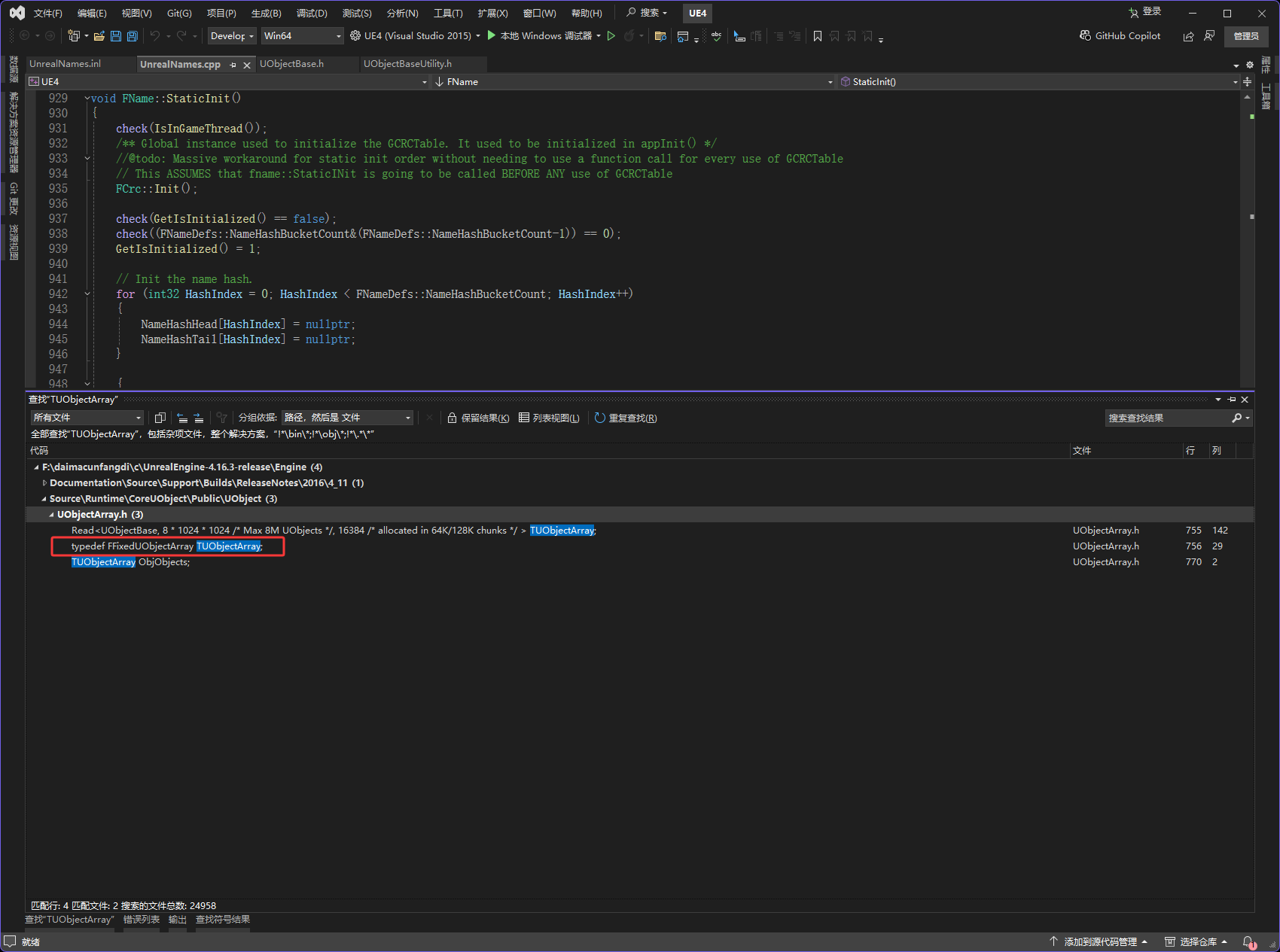The height and width of the screenshot is (952, 1280).
Task: Go to next result arrow icon
Action: click(x=199, y=418)
